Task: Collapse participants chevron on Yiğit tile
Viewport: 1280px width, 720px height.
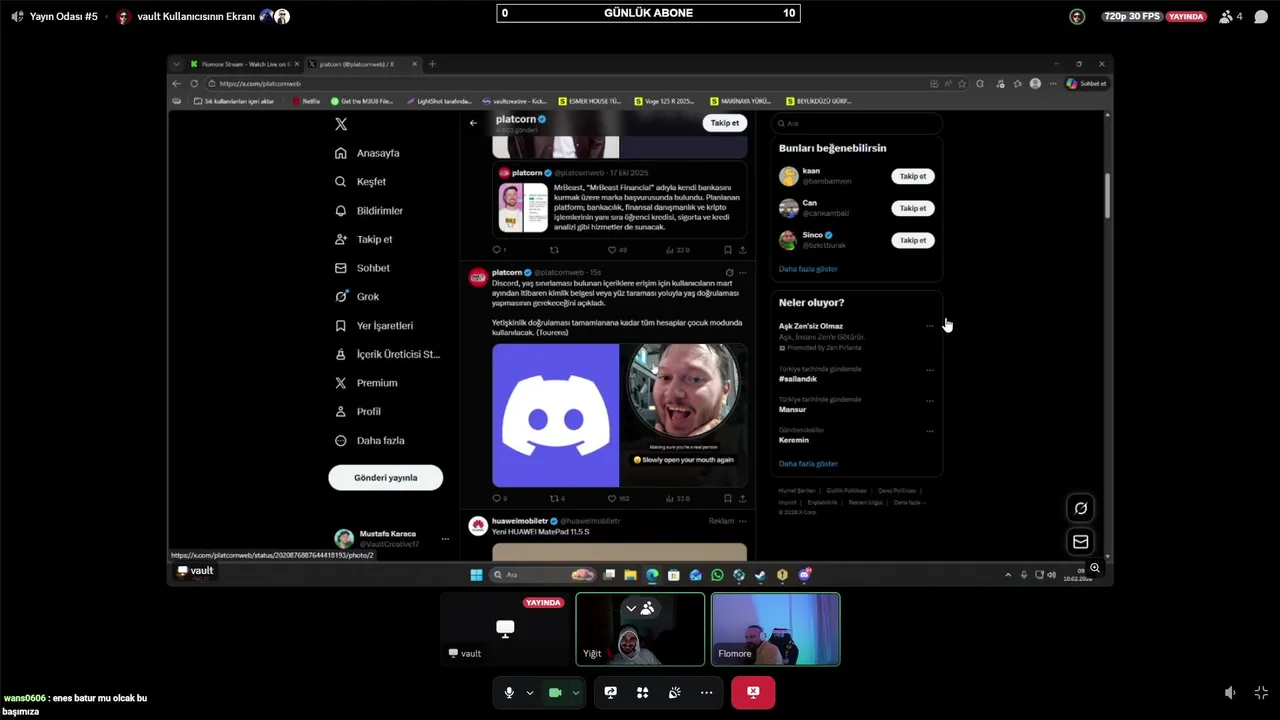Action: point(631,608)
